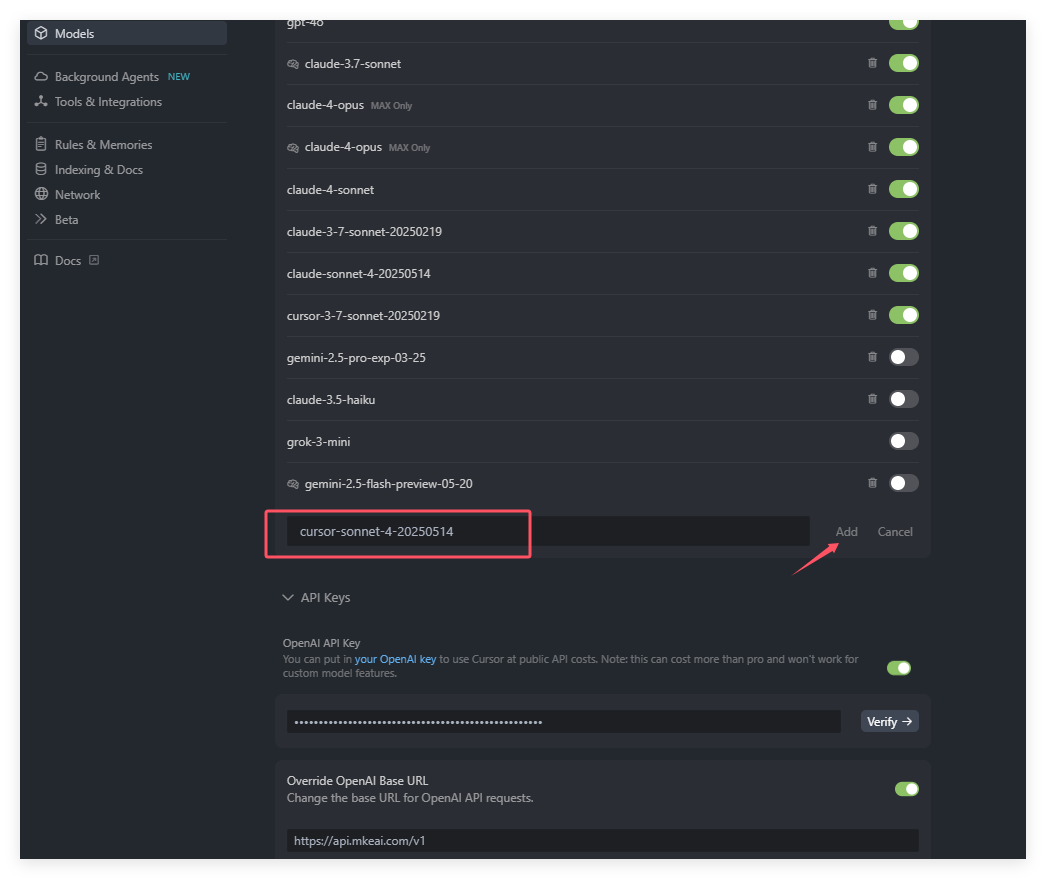
Task: Click the base URL field with api.mkeai.com
Action: click(x=602, y=841)
